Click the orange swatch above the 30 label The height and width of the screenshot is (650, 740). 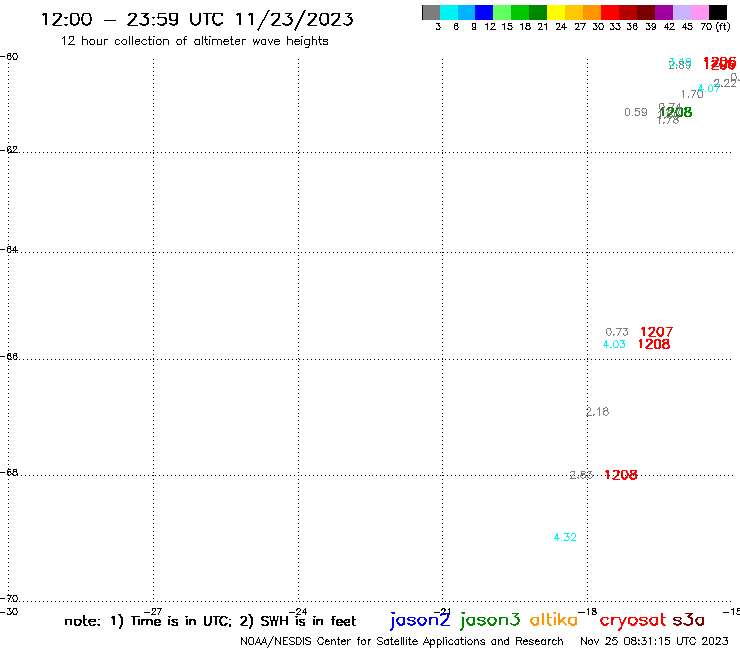pos(592,12)
